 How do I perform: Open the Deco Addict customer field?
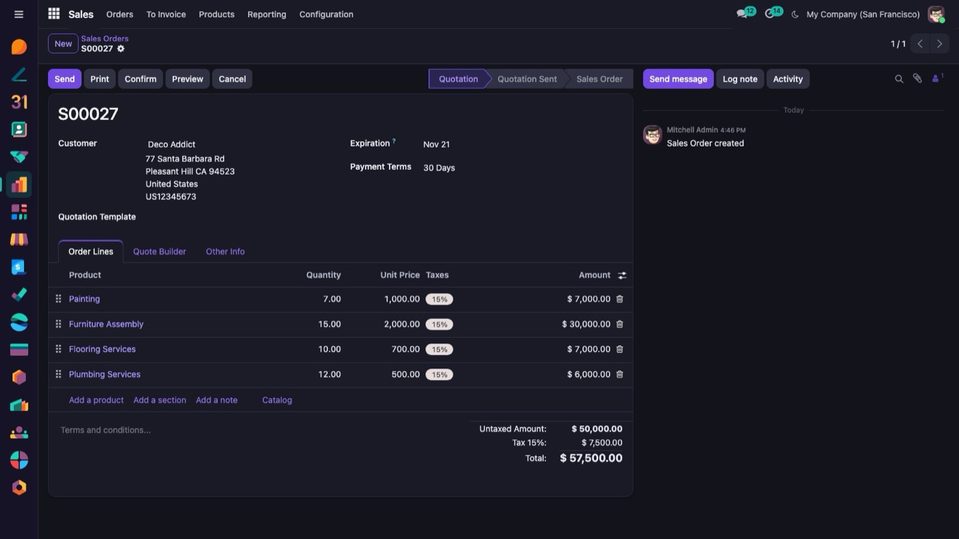pyautogui.click(x=171, y=144)
